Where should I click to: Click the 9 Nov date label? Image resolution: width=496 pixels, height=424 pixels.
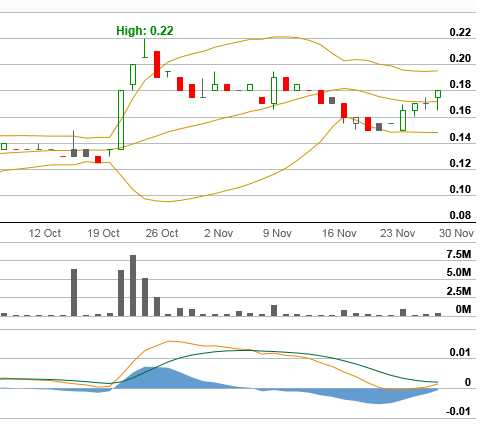click(277, 233)
